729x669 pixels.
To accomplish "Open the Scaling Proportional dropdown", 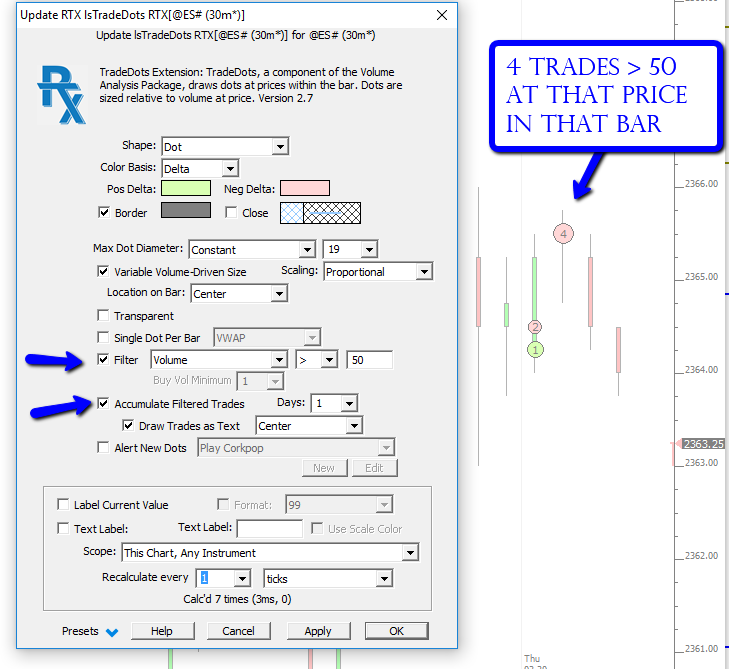I will (378, 272).
